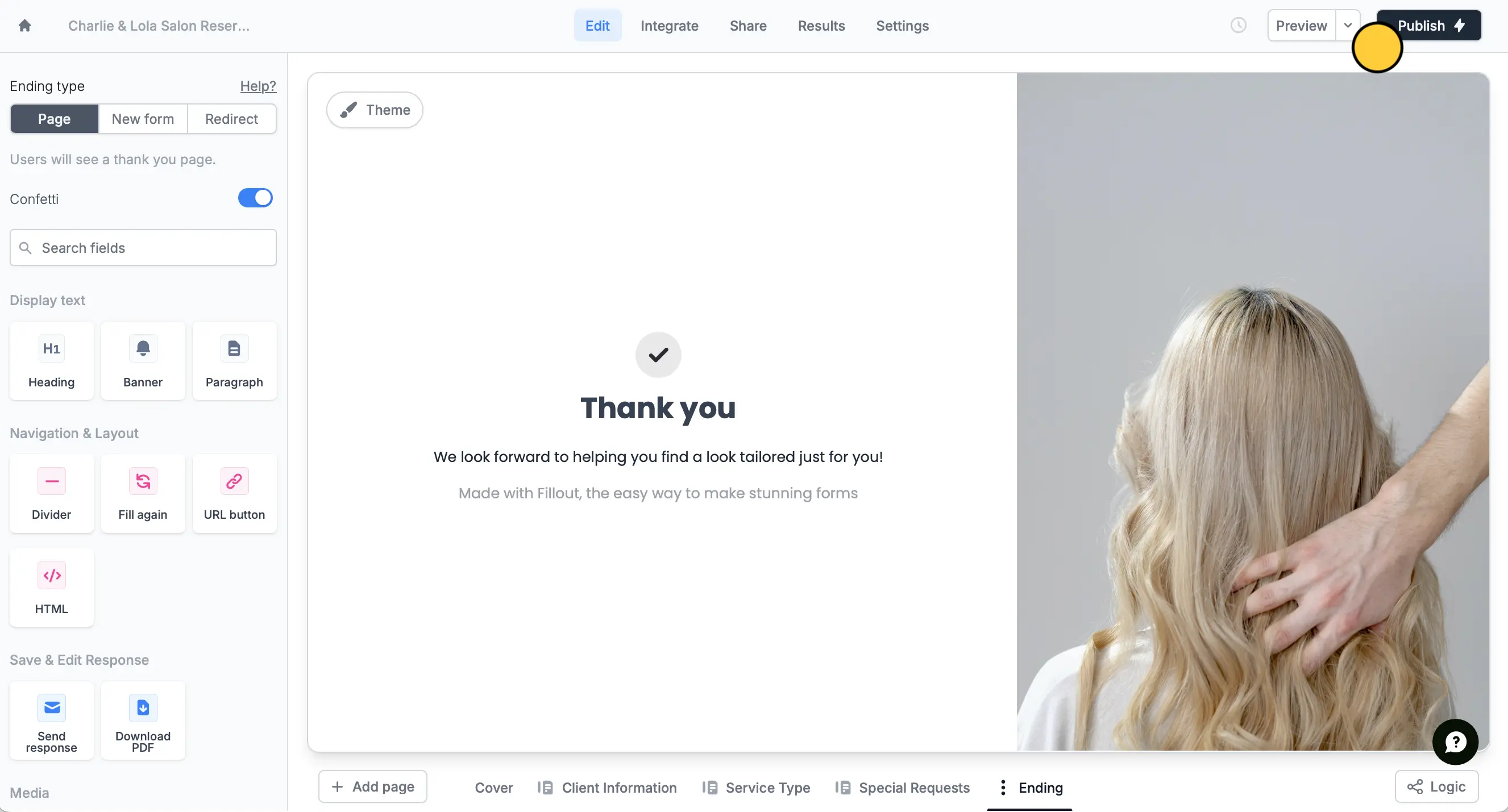Add the Download PDF element
1508x812 pixels.
point(143,721)
